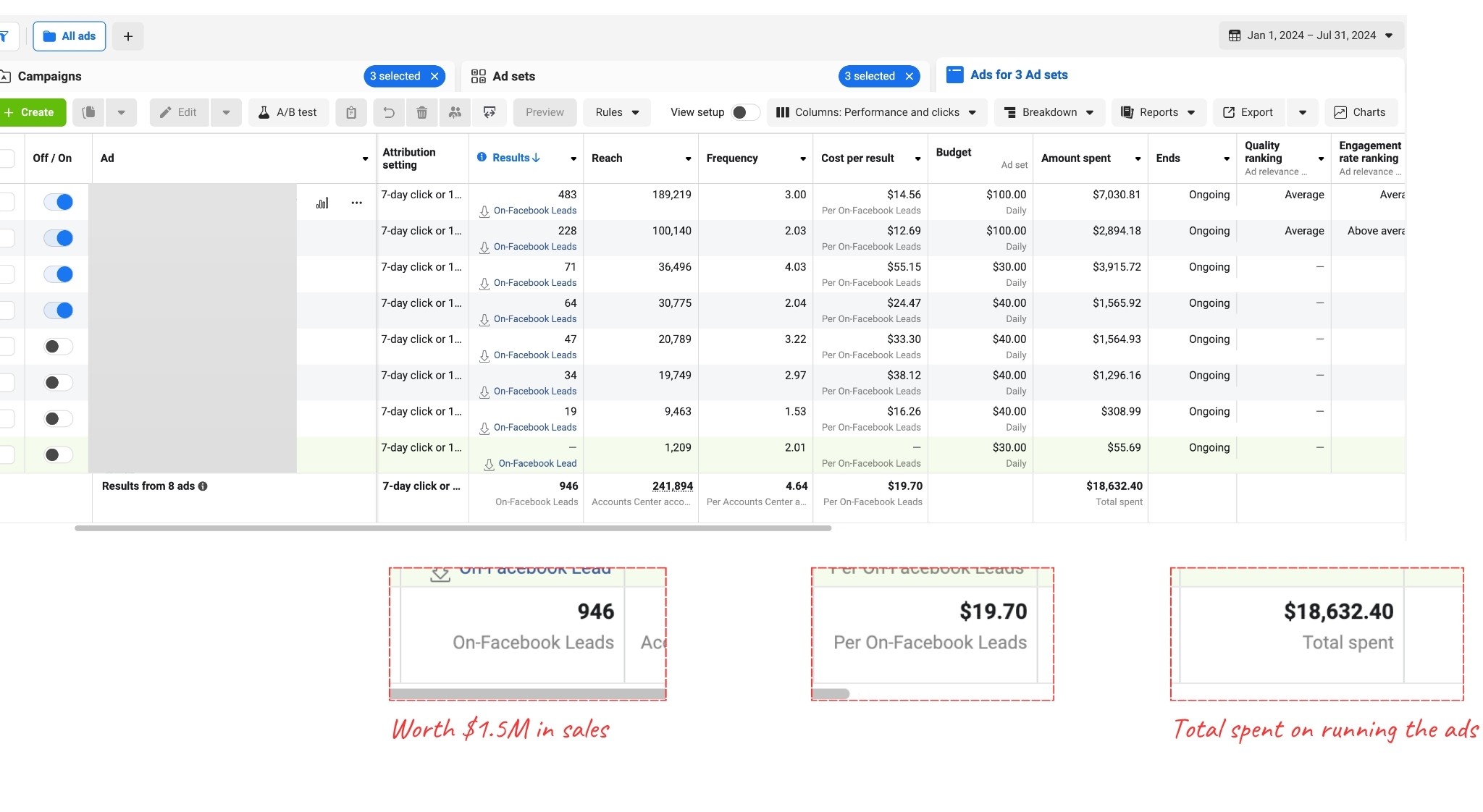Enable the fifth ad's off toggle

tap(58, 347)
